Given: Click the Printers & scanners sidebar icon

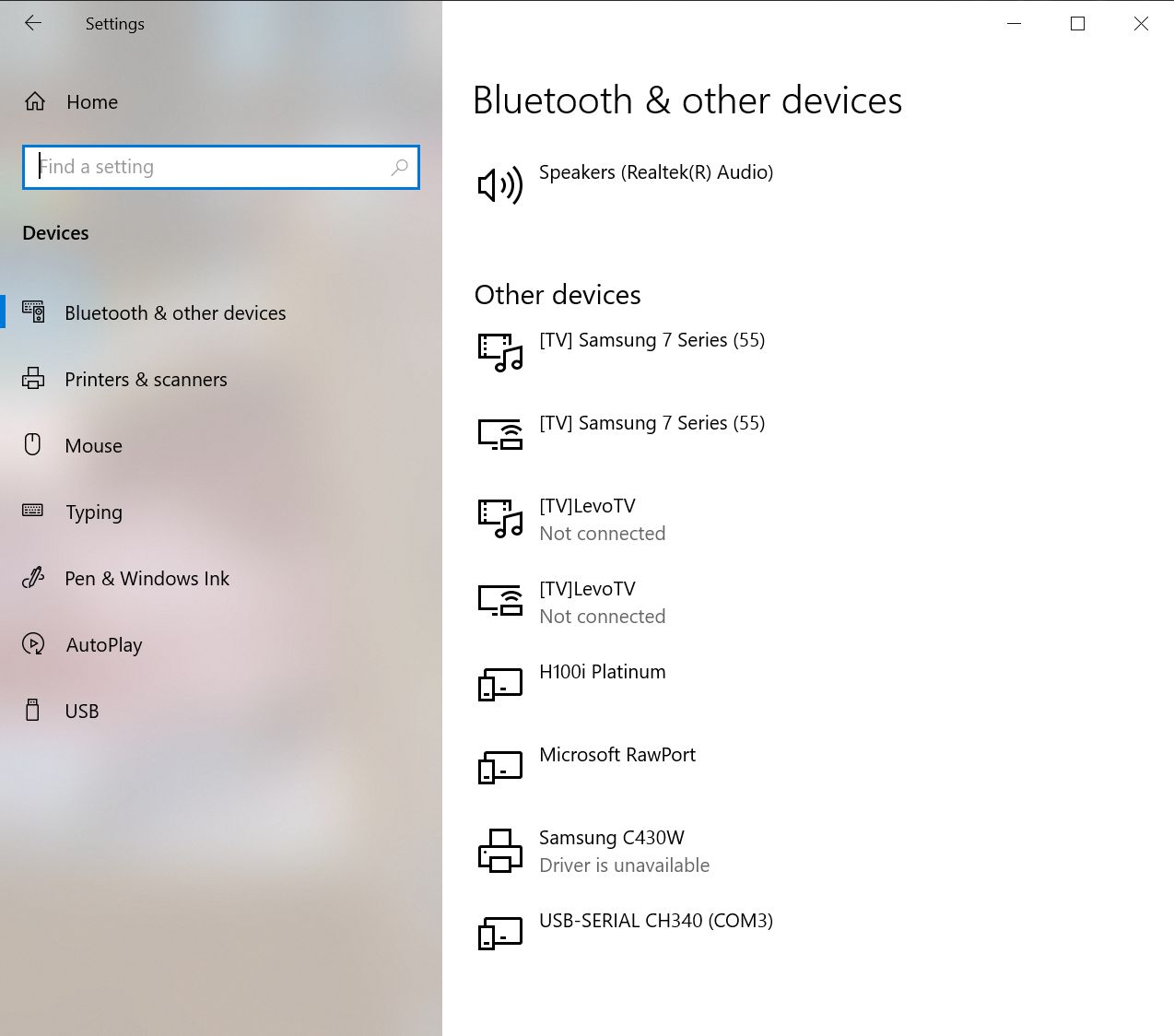Looking at the screenshot, I should (x=33, y=379).
